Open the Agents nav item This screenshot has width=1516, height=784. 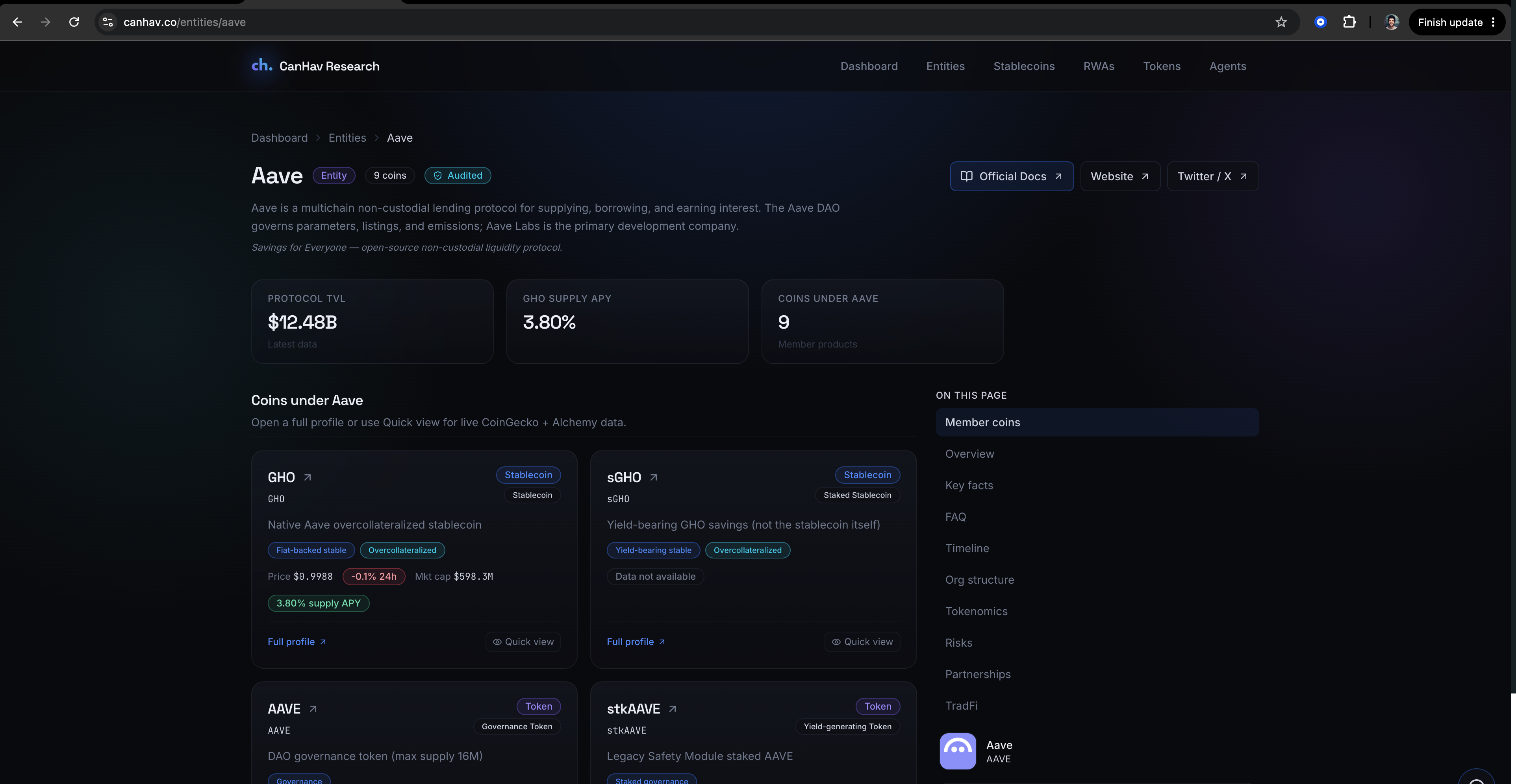pos(1228,67)
